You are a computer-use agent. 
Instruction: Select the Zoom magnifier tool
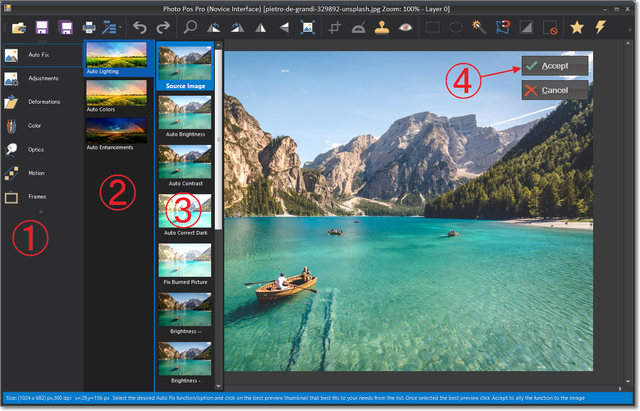[191, 28]
